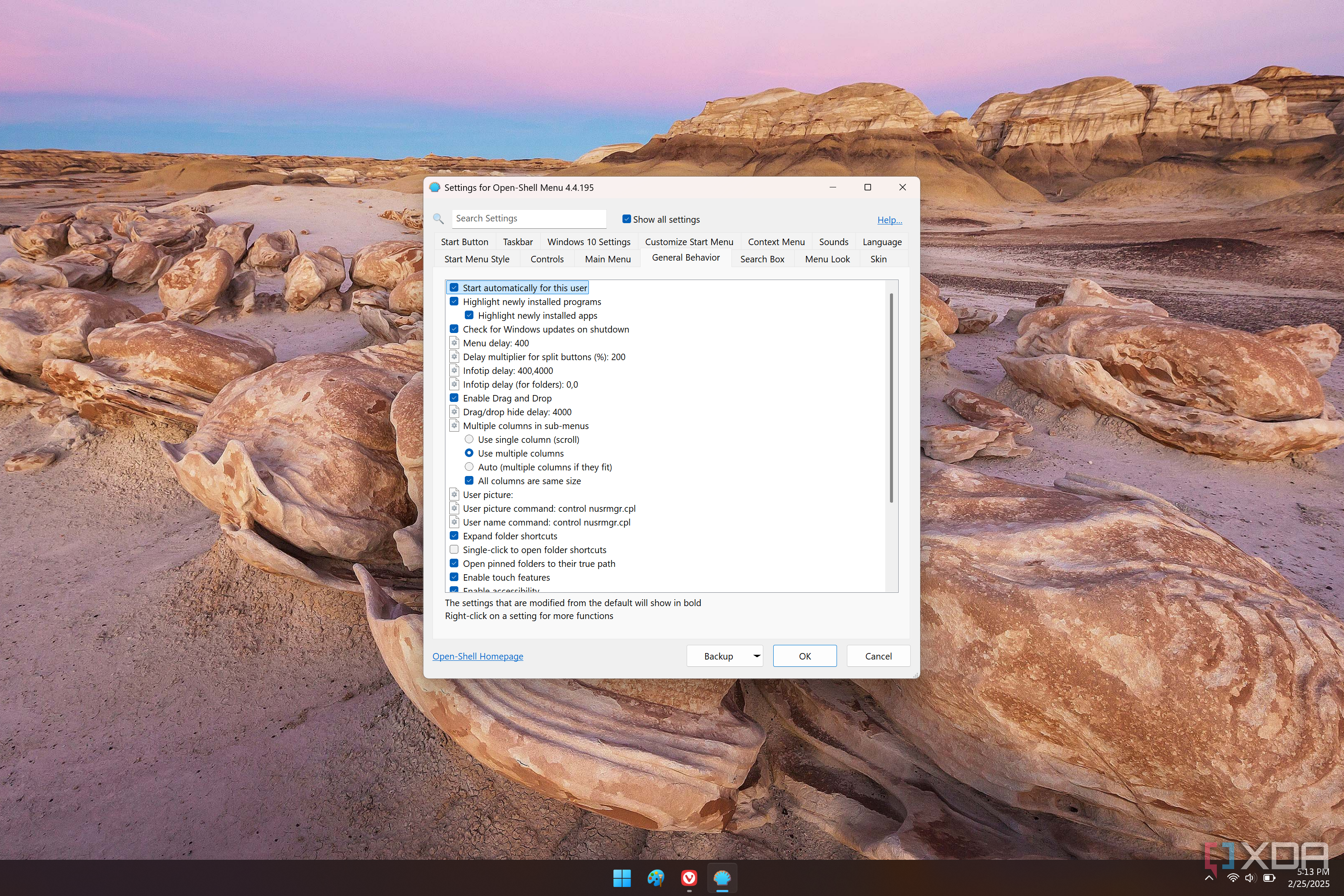Switch to the Taskbar tab
This screenshot has width=1344, height=896.
click(518, 242)
